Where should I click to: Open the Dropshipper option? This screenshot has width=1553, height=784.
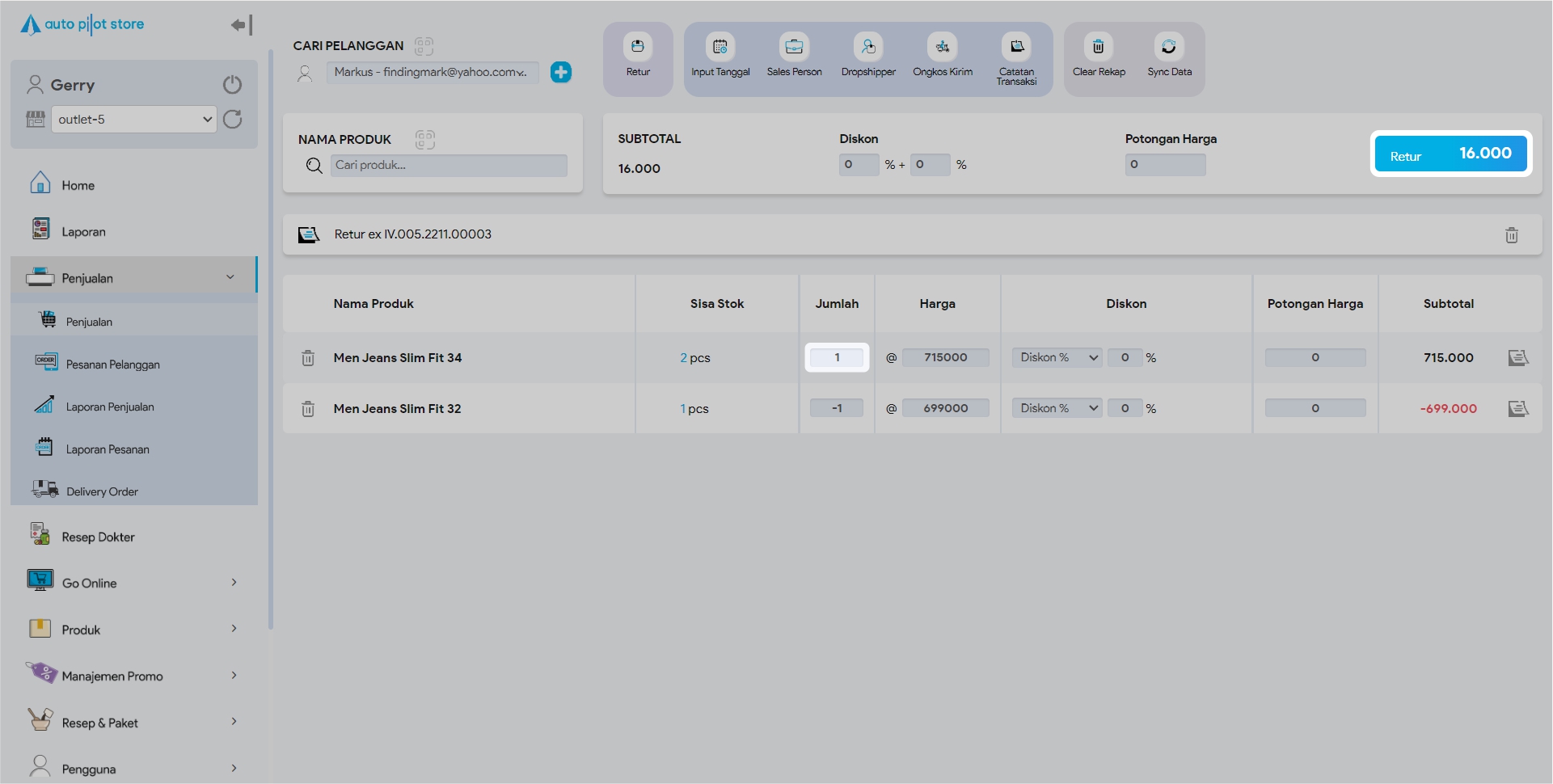867,47
